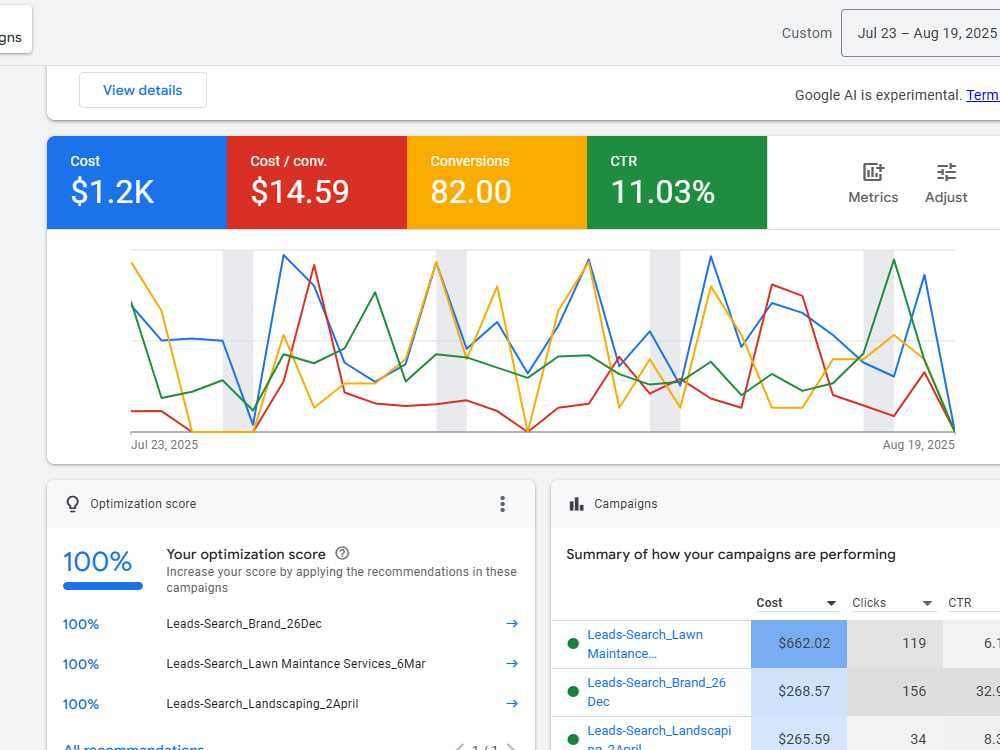Click the 119 clicks cell
Image resolution: width=1000 pixels, height=750 pixels.
pos(895,644)
